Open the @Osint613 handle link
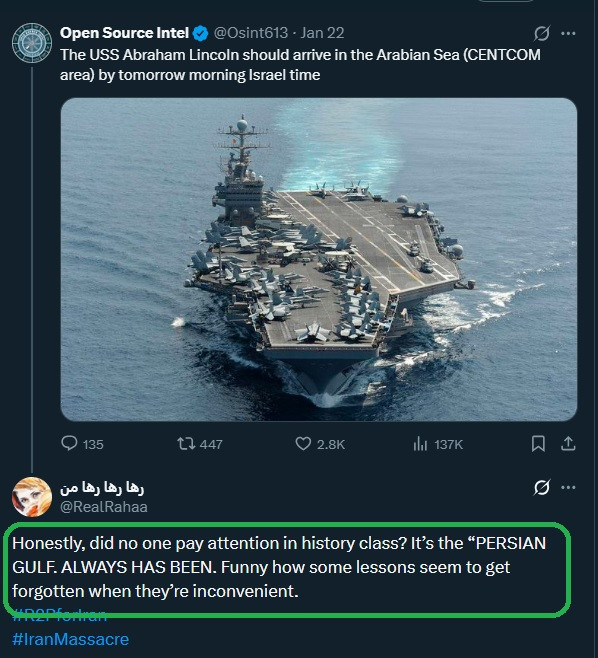Screen dimensions: 598x658 251,33
